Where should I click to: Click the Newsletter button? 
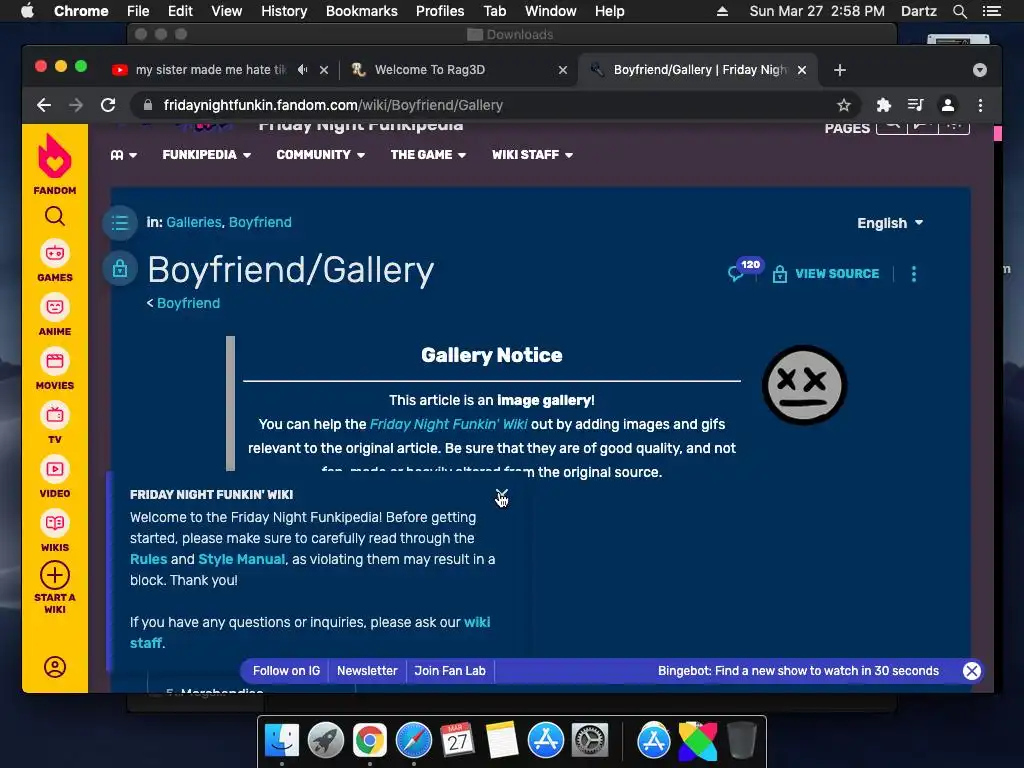[367, 671]
